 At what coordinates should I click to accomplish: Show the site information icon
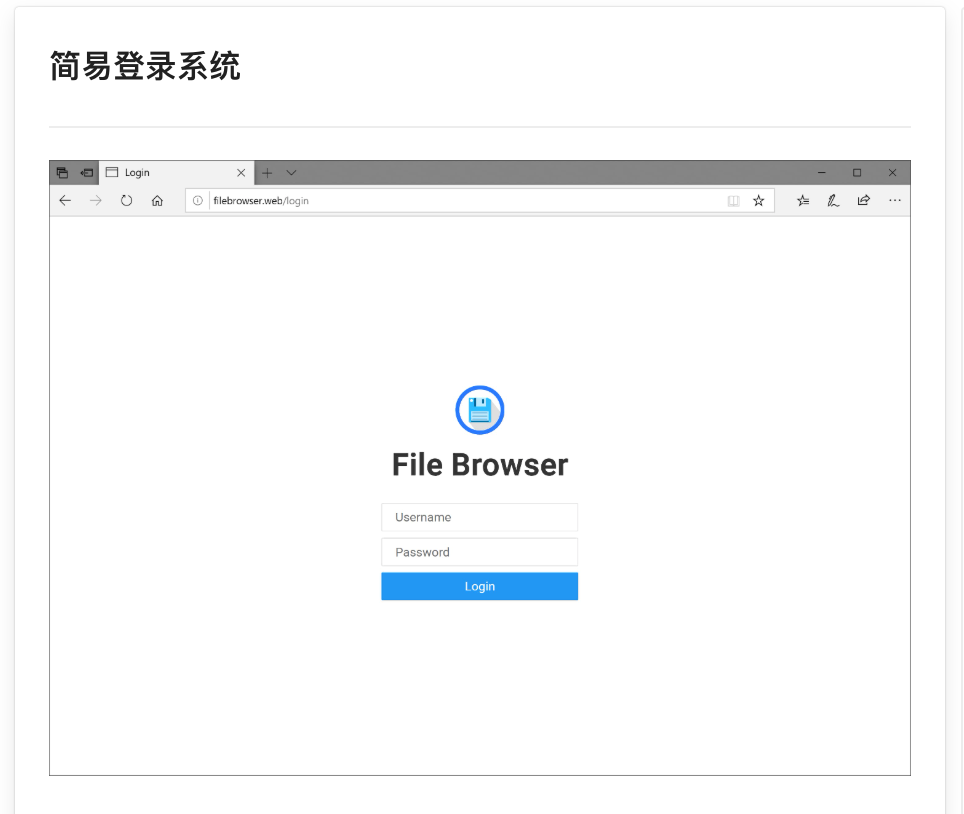tap(198, 201)
